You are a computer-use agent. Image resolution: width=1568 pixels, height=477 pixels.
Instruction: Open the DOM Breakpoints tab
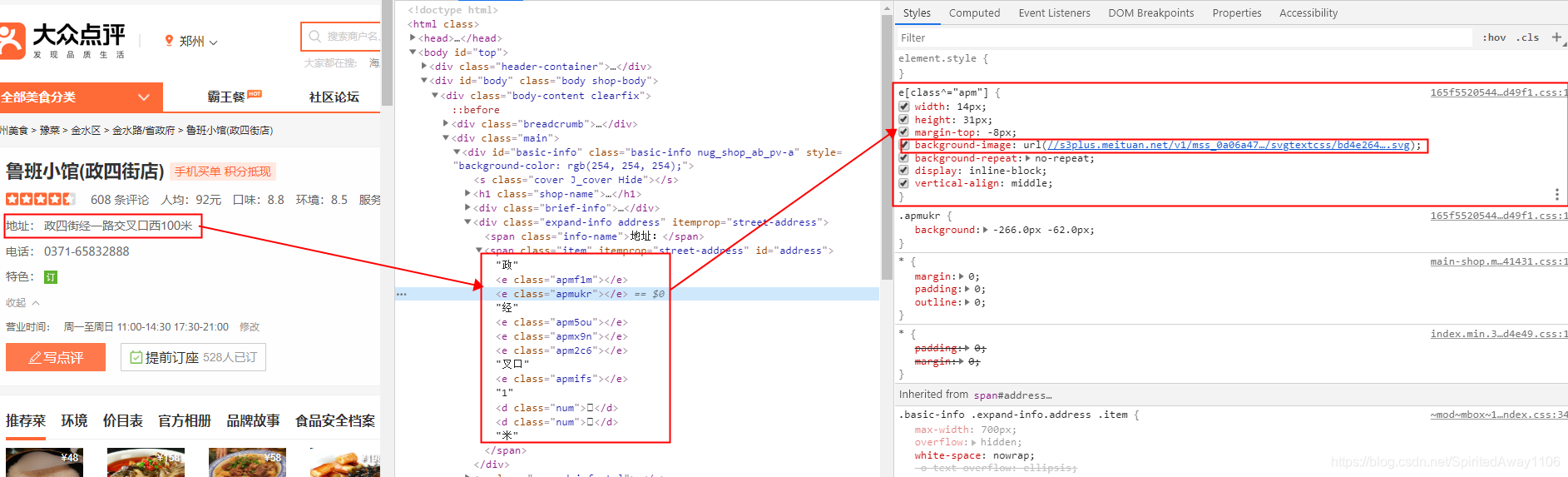click(x=1150, y=13)
